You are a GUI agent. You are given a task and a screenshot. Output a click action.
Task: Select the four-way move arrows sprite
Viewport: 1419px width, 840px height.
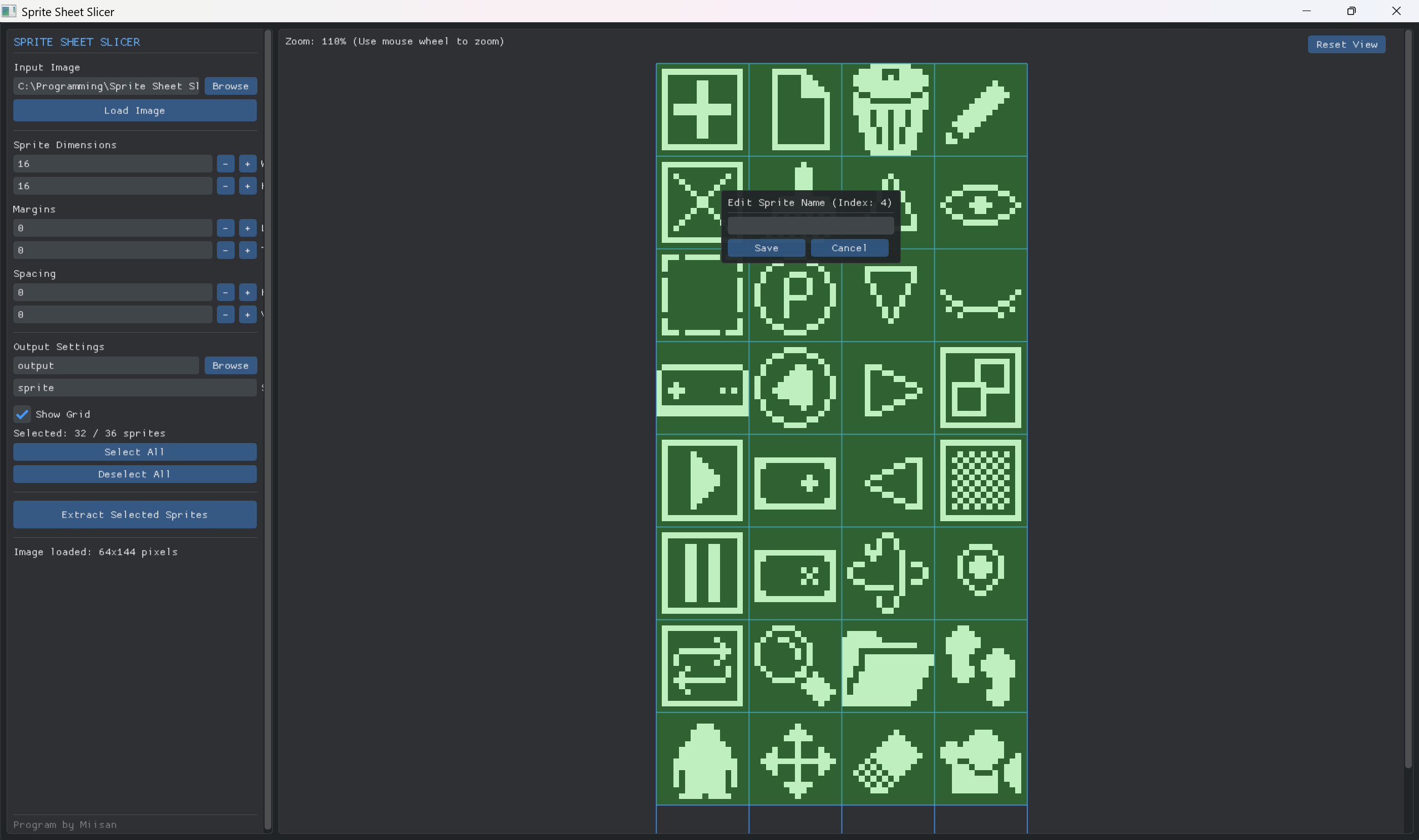tap(795, 759)
